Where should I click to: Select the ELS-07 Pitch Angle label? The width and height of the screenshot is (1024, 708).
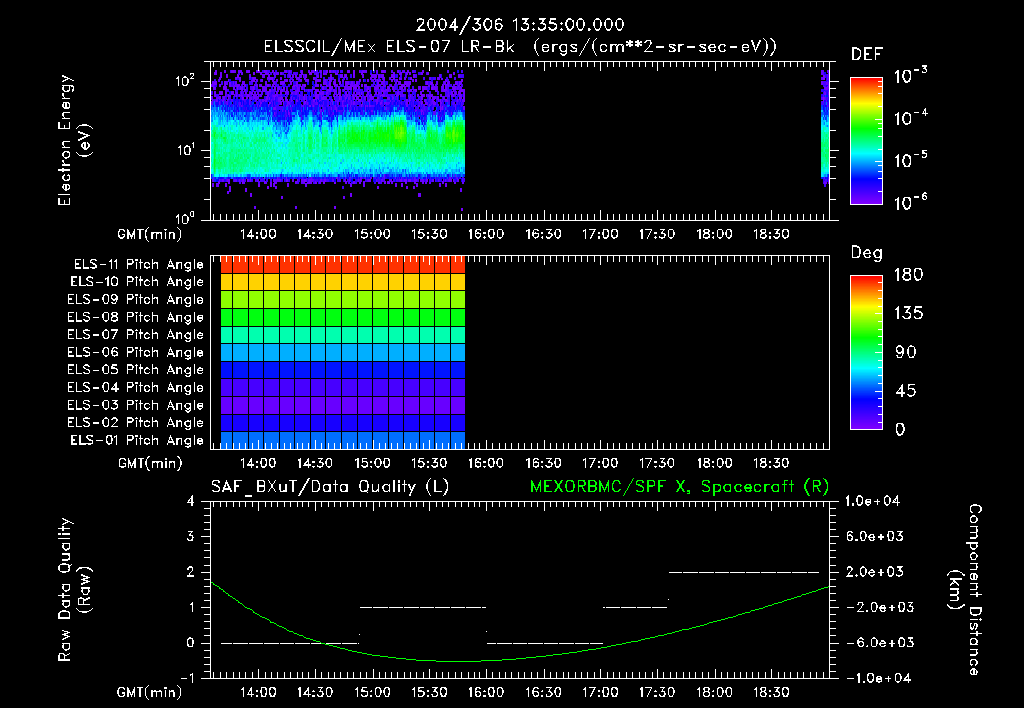click(x=135, y=334)
